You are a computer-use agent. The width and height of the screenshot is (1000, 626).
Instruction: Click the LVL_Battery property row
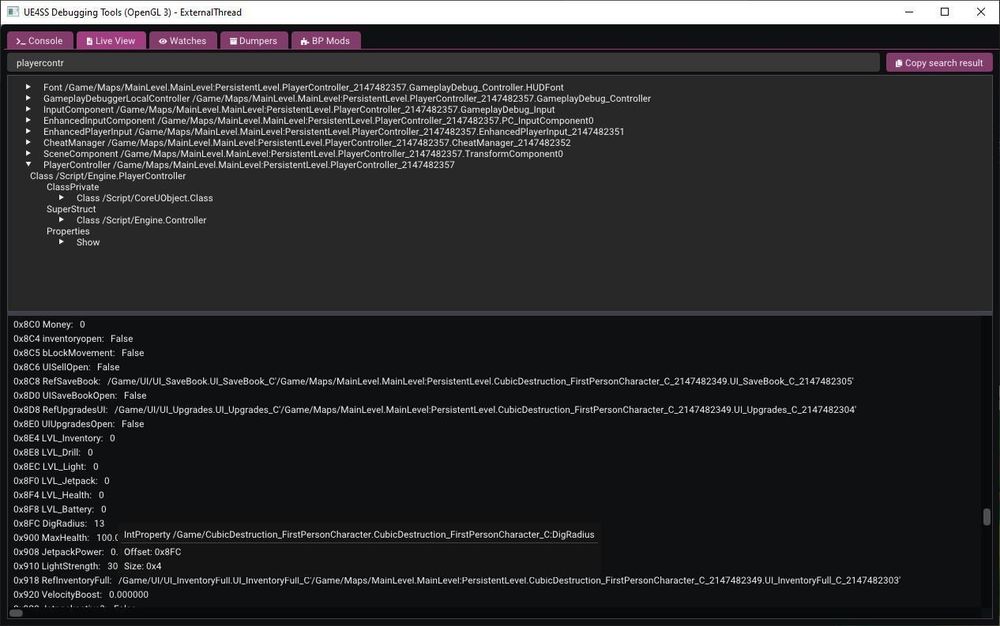(60, 509)
